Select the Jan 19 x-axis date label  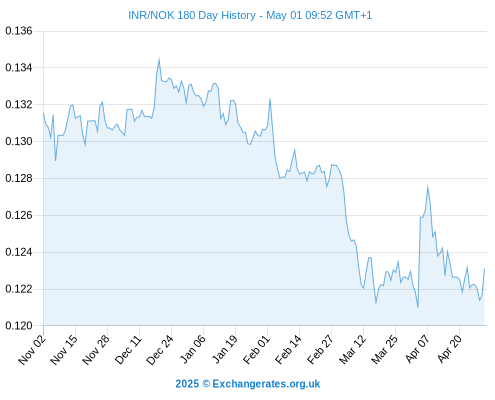[x=225, y=350]
